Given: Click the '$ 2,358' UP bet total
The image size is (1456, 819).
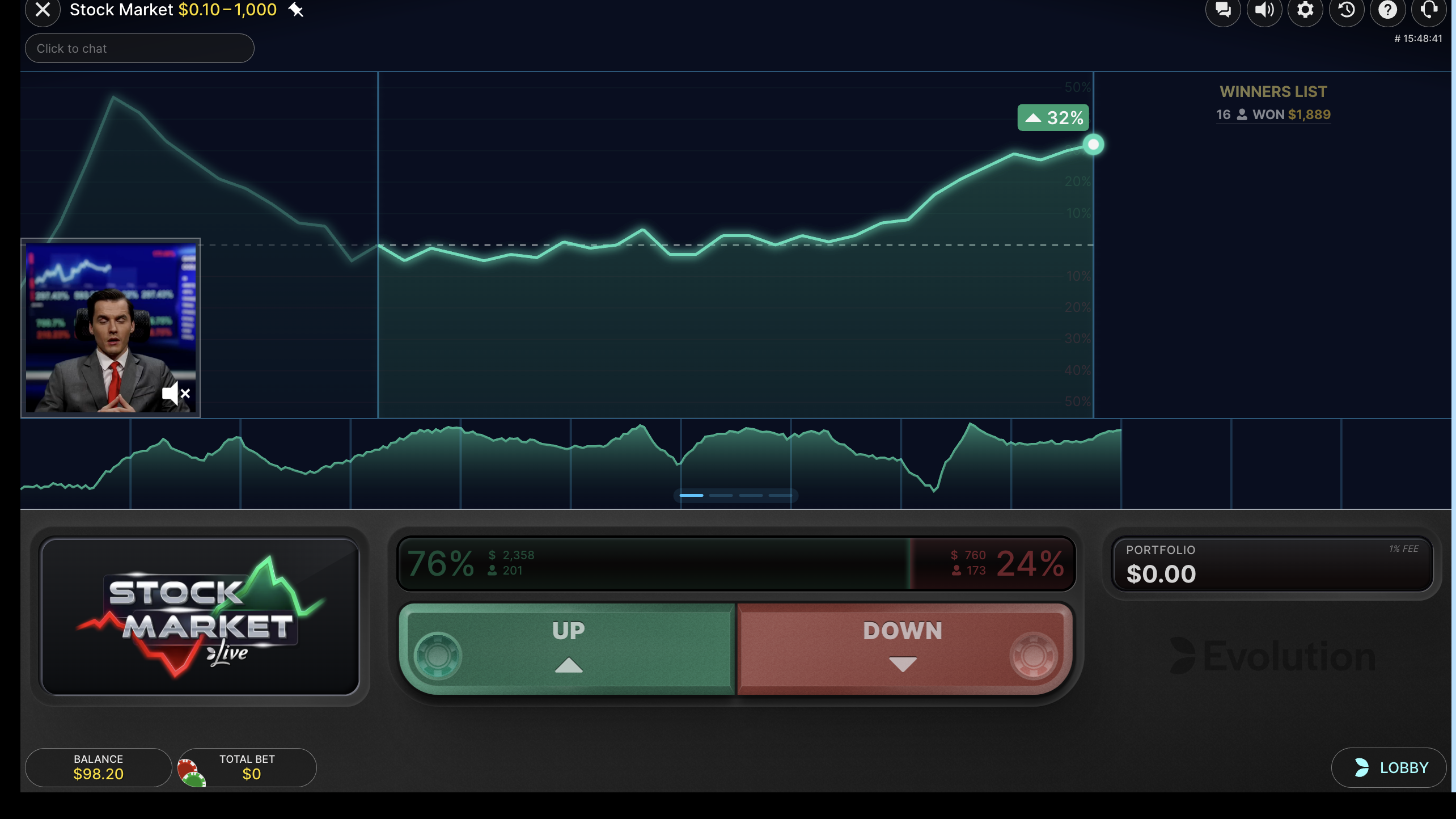Looking at the screenshot, I should point(511,555).
